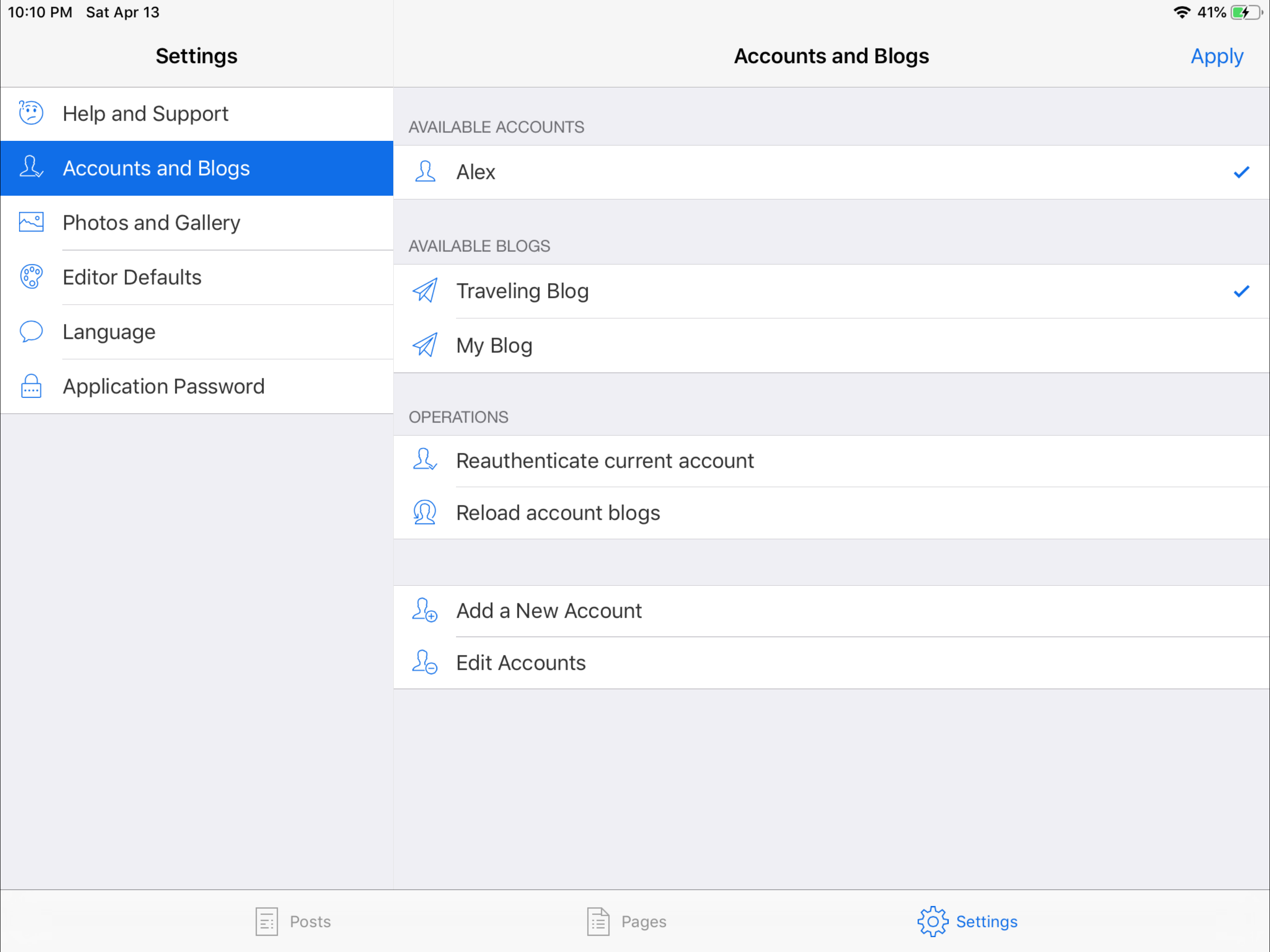Switch to the Pages tab
Viewport: 1270px width, 952px height.
click(x=626, y=922)
